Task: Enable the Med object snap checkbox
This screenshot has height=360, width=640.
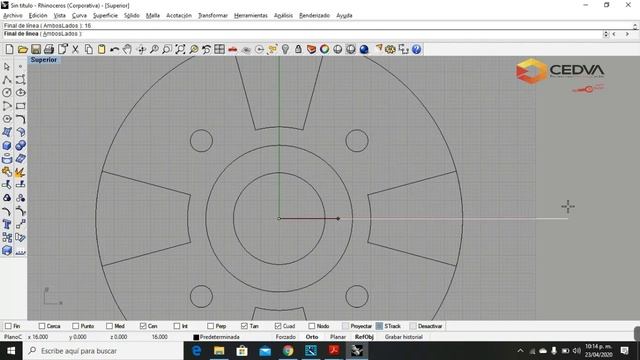Action: point(109,326)
